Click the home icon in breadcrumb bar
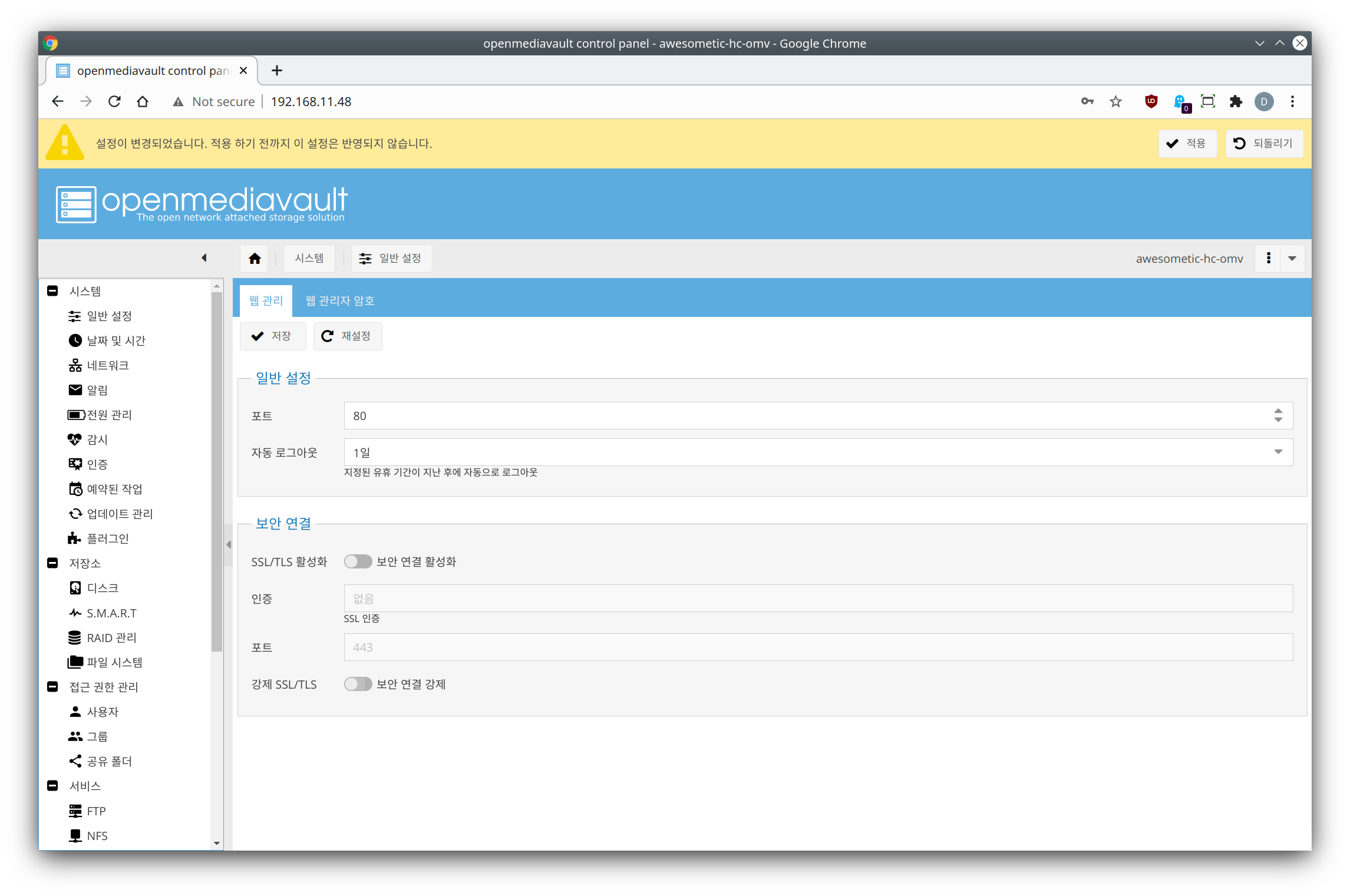This screenshot has height=896, width=1350. pyautogui.click(x=255, y=259)
